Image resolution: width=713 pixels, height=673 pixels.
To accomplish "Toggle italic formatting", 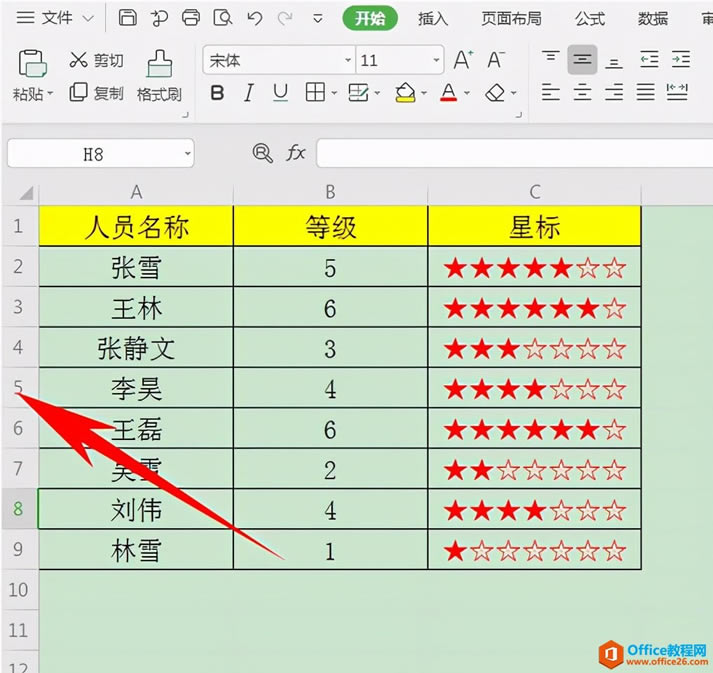I will (x=249, y=93).
